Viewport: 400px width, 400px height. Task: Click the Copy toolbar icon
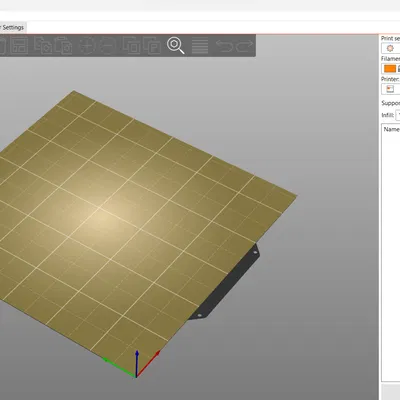tap(43, 45)
